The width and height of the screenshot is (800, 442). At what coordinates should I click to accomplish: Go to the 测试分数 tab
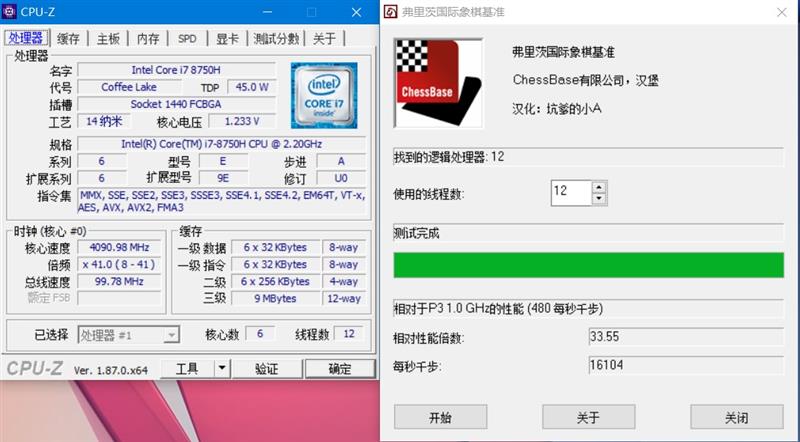[276, 39]
